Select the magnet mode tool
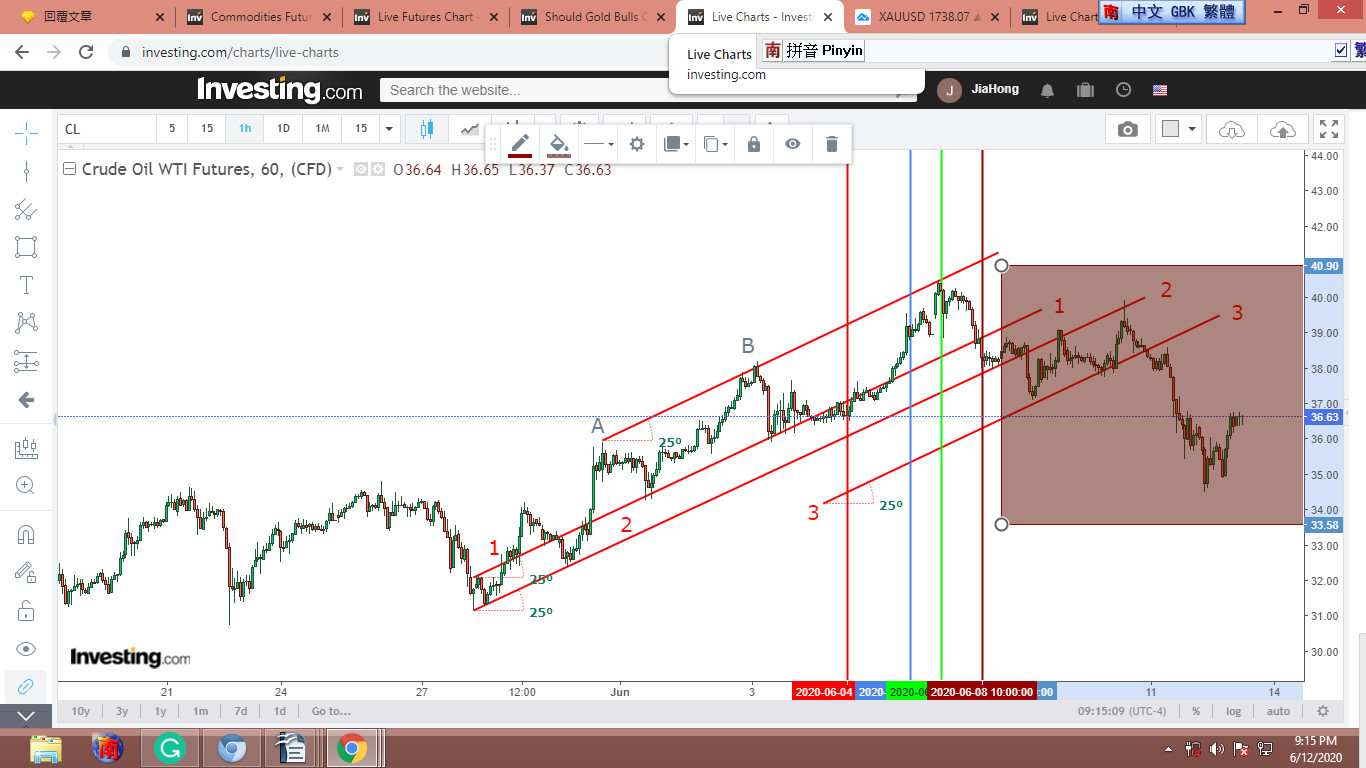Viewport: 1366px width, 768px height. 26,534
